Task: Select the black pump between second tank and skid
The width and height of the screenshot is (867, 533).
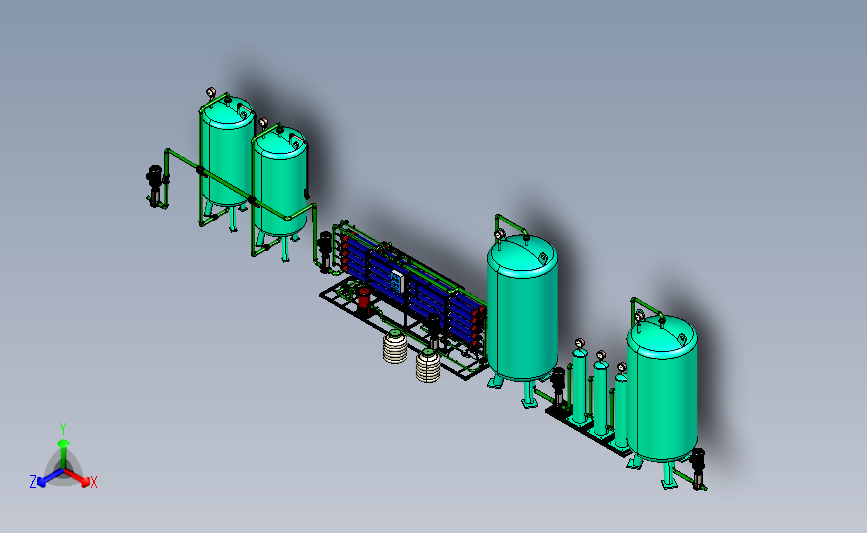Action: click(x=325, y=252)
